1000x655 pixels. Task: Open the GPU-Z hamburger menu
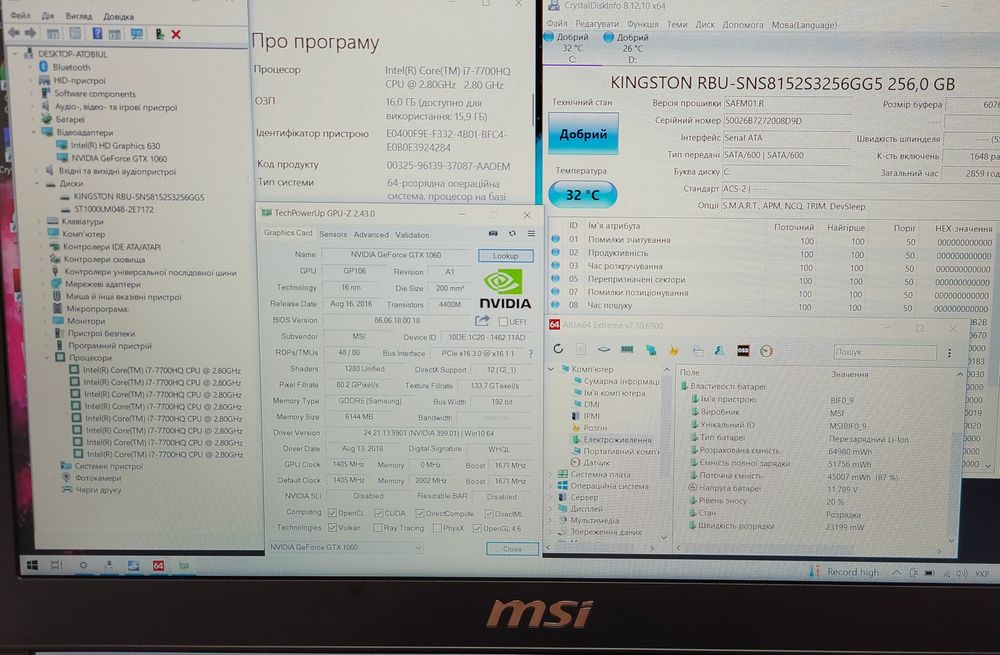click(x=531, y=233)
